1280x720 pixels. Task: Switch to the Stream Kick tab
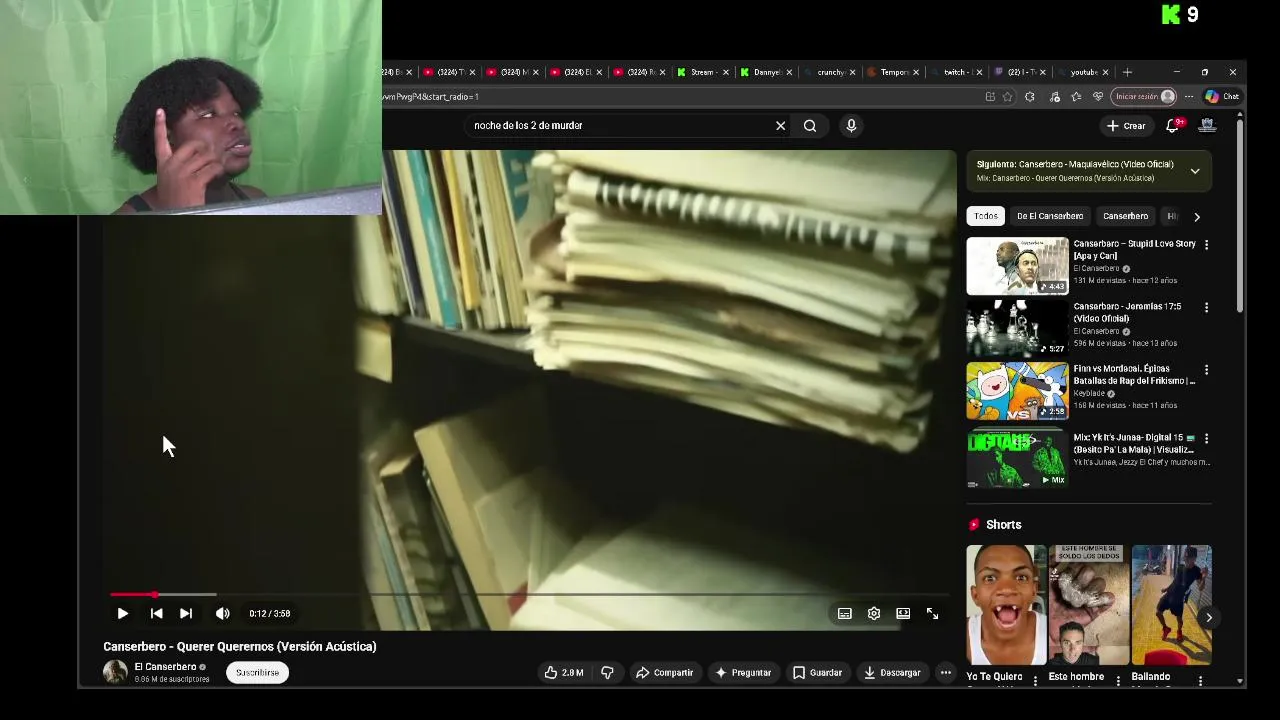coord(702,72)
